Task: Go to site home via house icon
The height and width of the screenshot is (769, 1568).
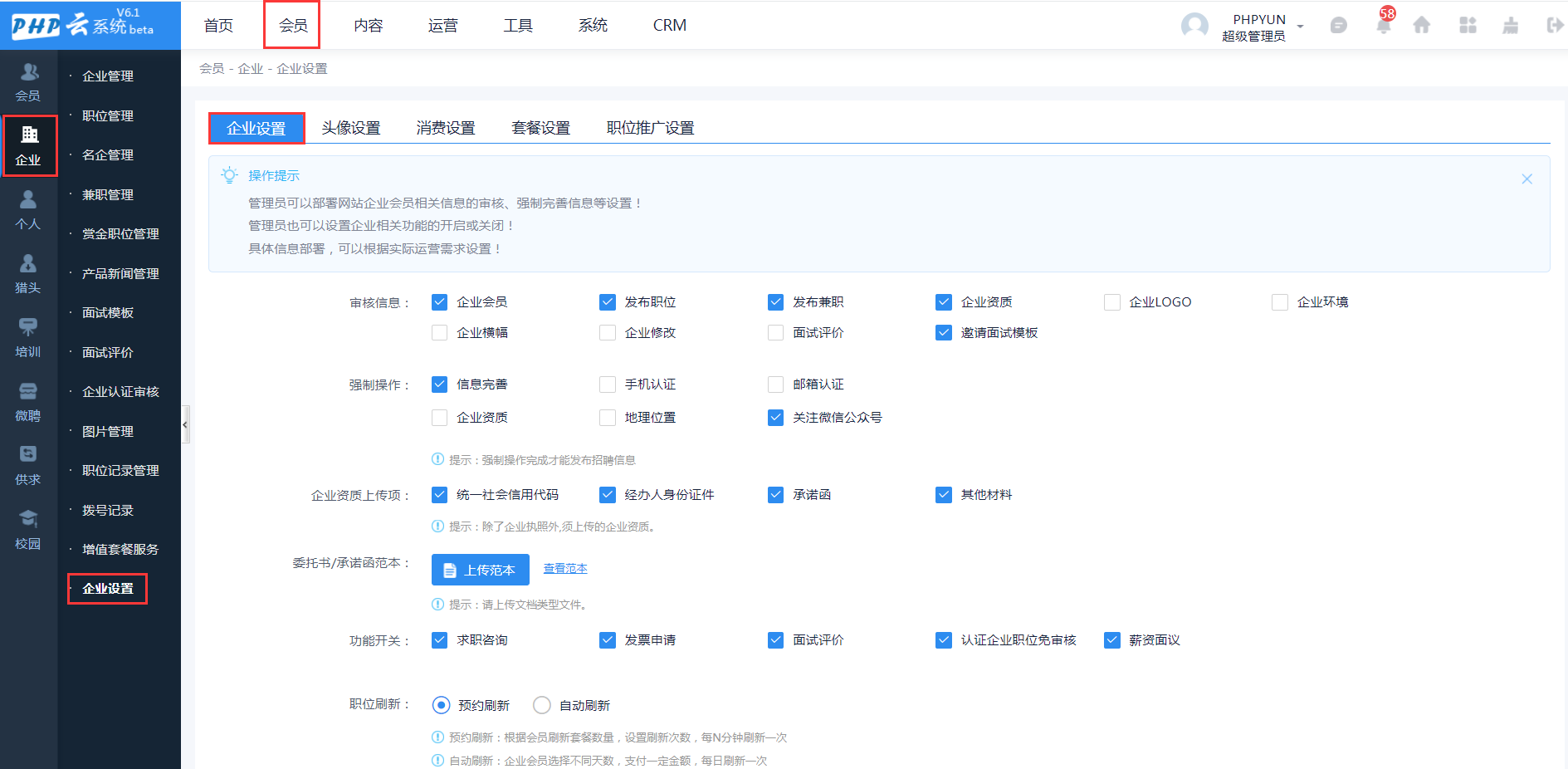Action: (x=1422, y=26)
